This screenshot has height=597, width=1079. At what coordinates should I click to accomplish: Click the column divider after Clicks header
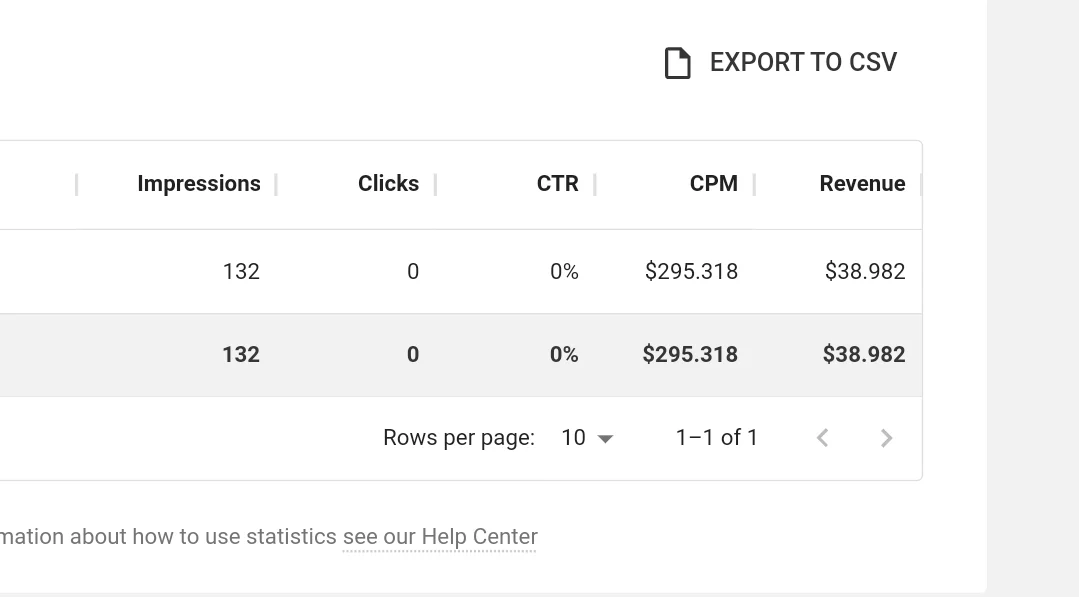click(x=436, y=184)
